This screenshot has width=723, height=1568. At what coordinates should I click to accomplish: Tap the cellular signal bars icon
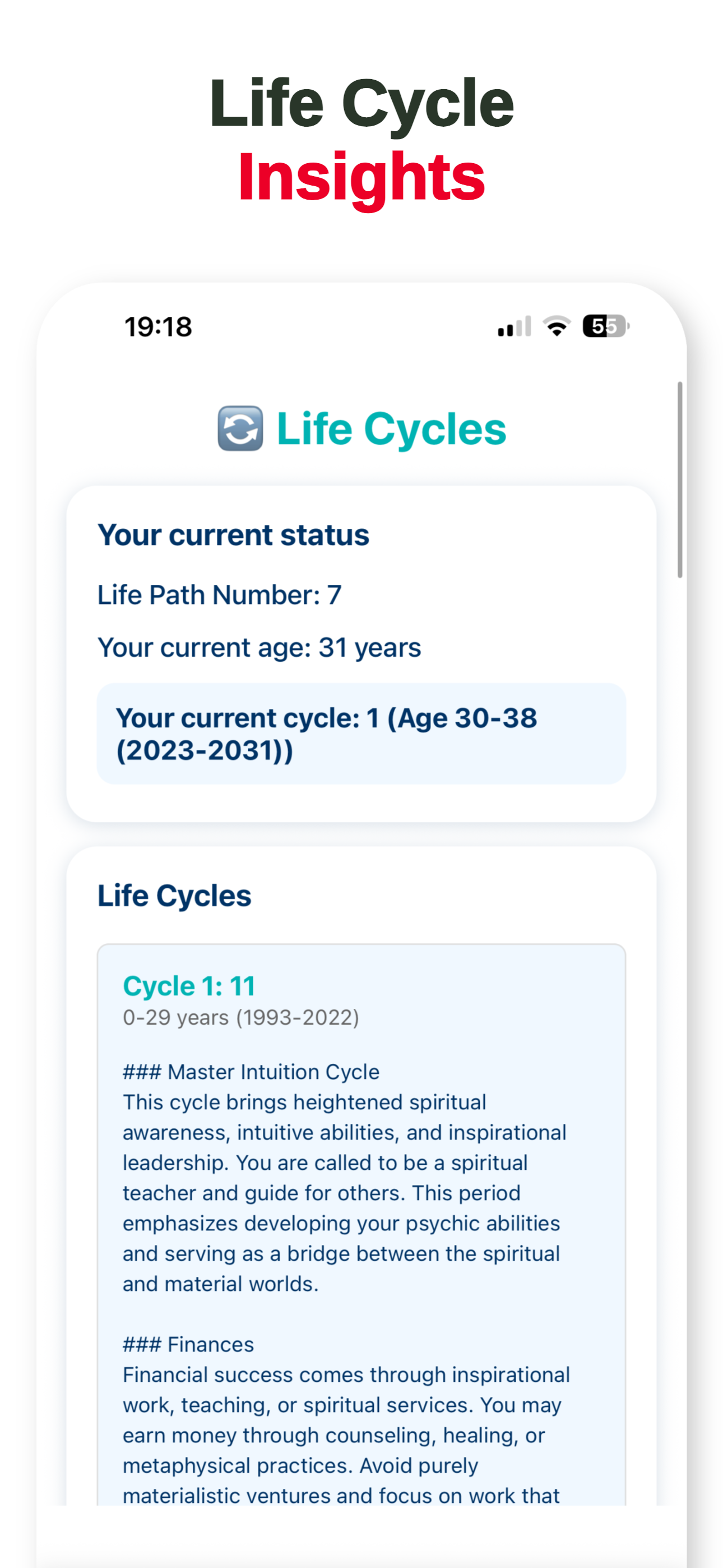515,326
